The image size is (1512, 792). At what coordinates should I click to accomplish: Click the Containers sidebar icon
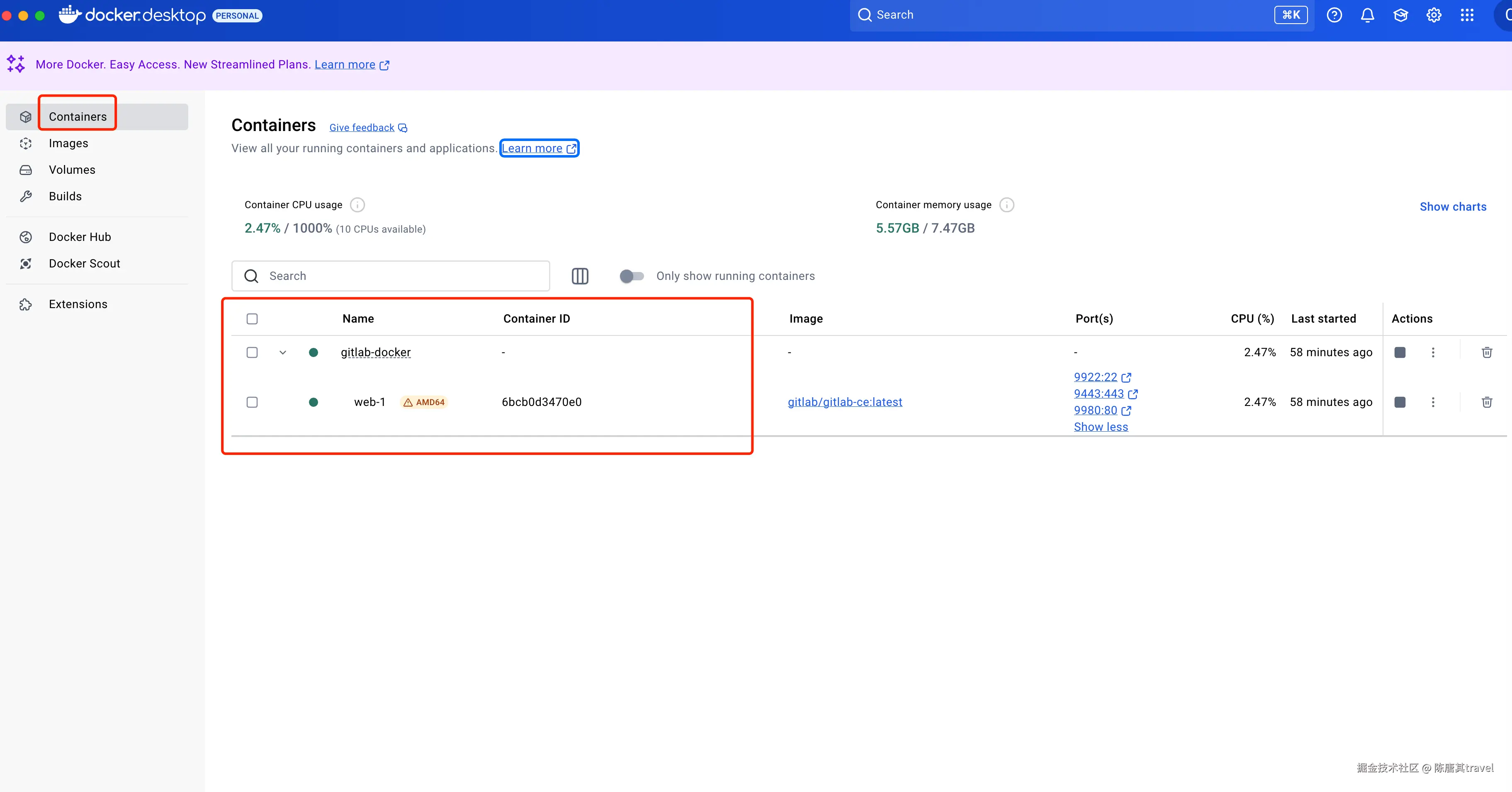(x=26, y=117)
